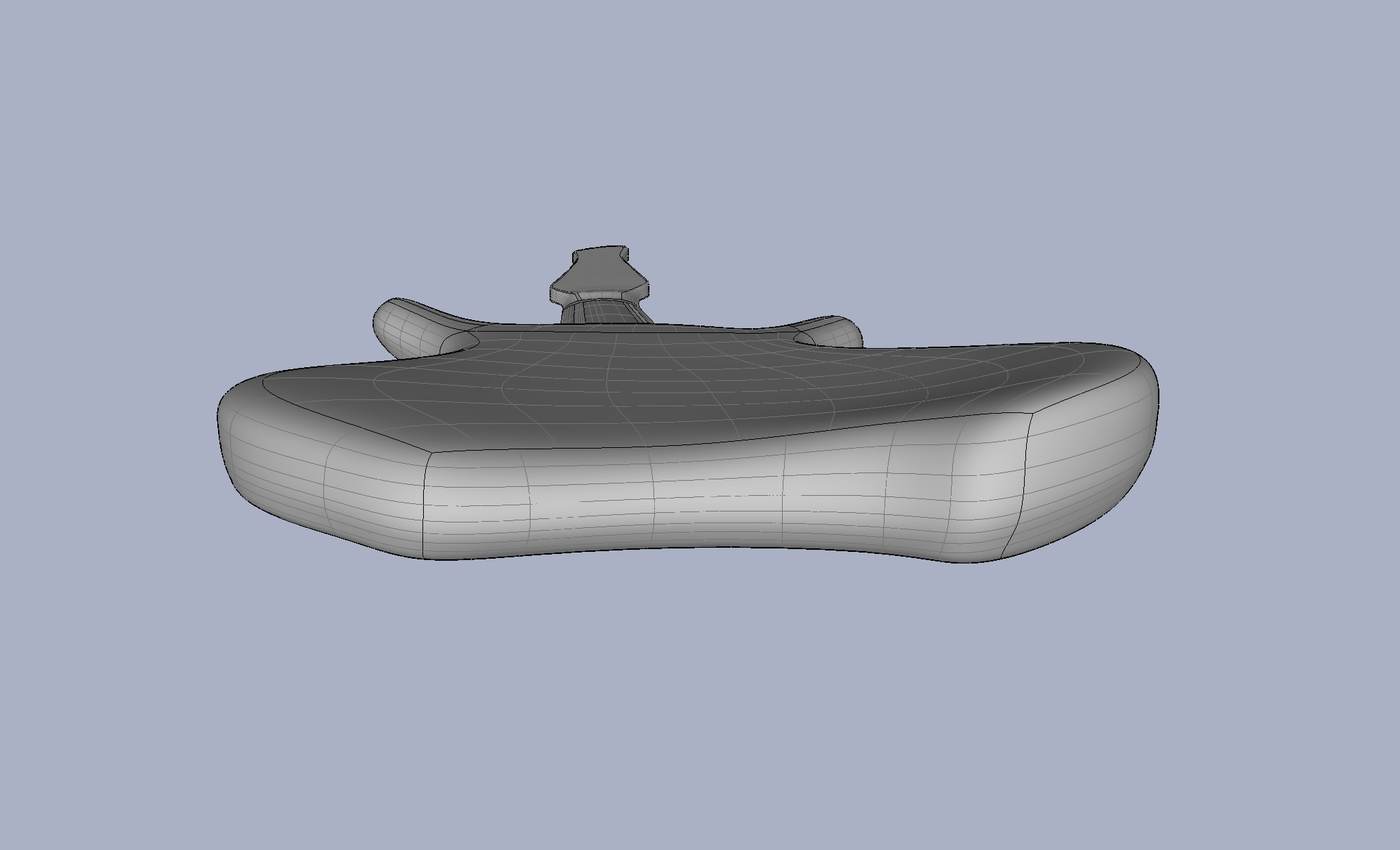Viewport: 1400px width, 850px height.
Task: Select the guitar headstock at the top
Action: coord(600,275)
